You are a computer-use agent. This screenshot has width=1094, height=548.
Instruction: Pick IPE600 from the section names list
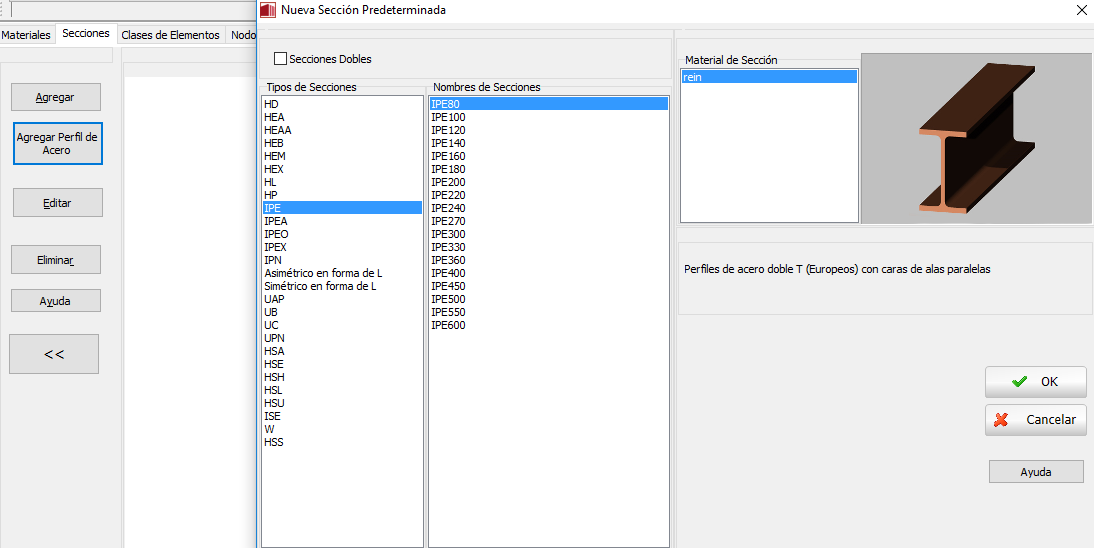click(x=448, y=325)
